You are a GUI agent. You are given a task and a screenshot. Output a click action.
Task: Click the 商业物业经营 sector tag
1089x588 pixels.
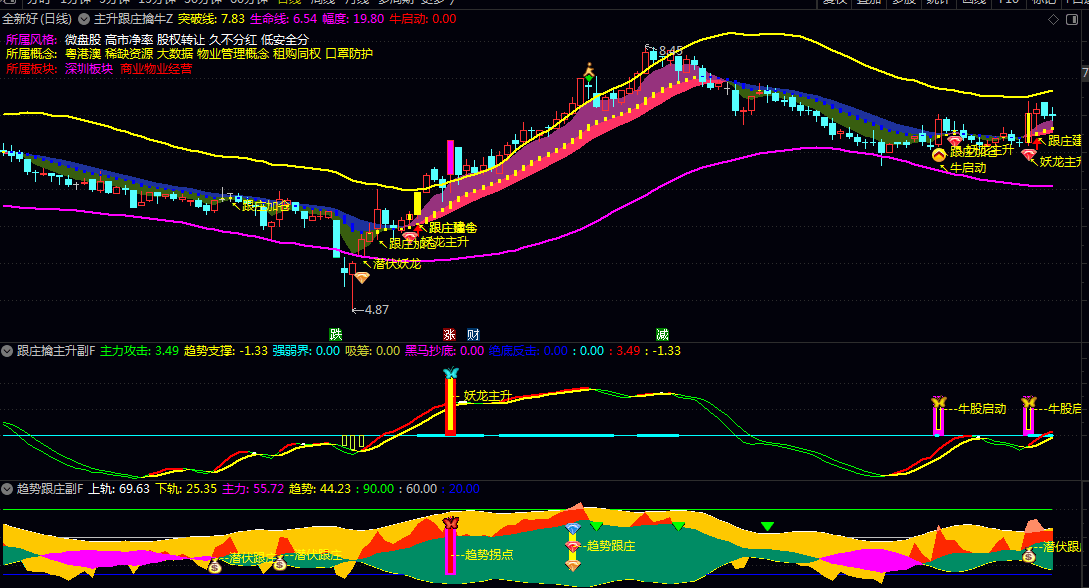[x=156, y=69]
